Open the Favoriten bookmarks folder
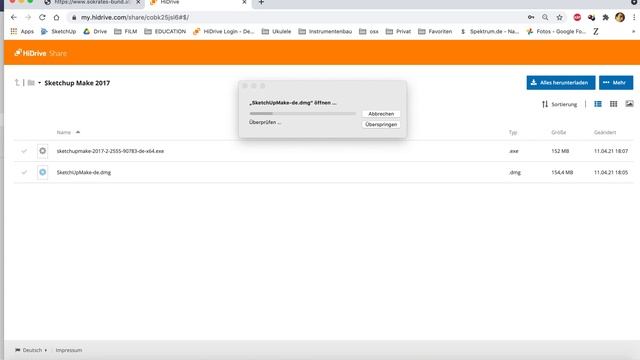This screenshot has width=640, height=360. click(435, 31)
